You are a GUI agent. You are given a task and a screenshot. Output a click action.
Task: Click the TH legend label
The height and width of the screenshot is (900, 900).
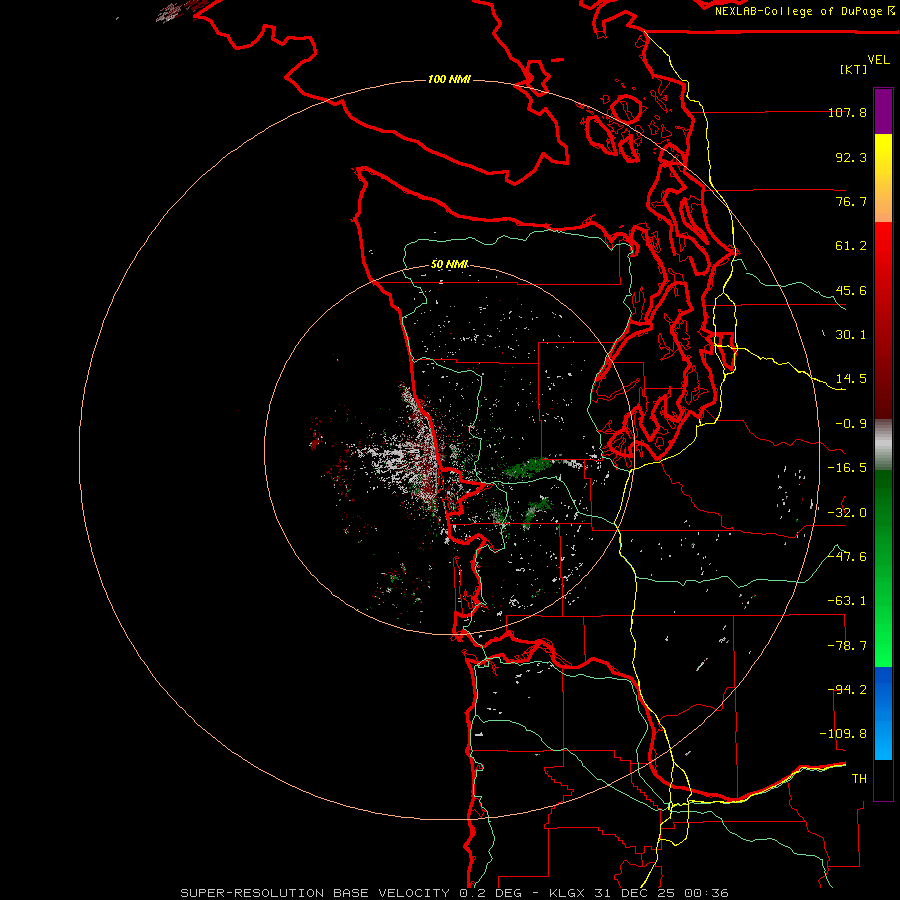859,779
